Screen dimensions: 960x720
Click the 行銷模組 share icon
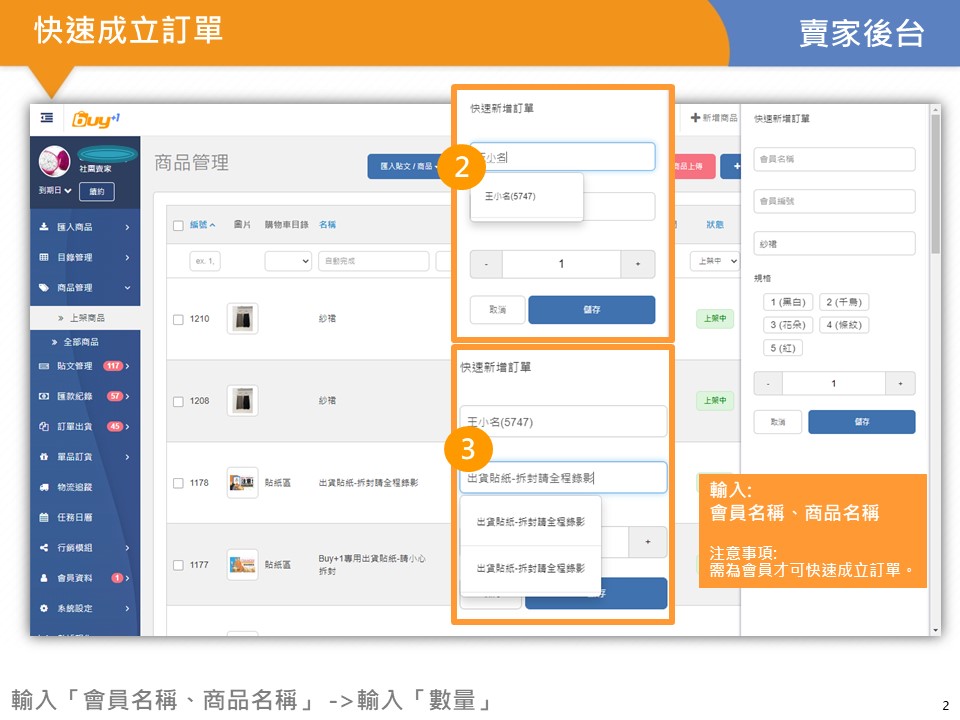pos(44,548)
